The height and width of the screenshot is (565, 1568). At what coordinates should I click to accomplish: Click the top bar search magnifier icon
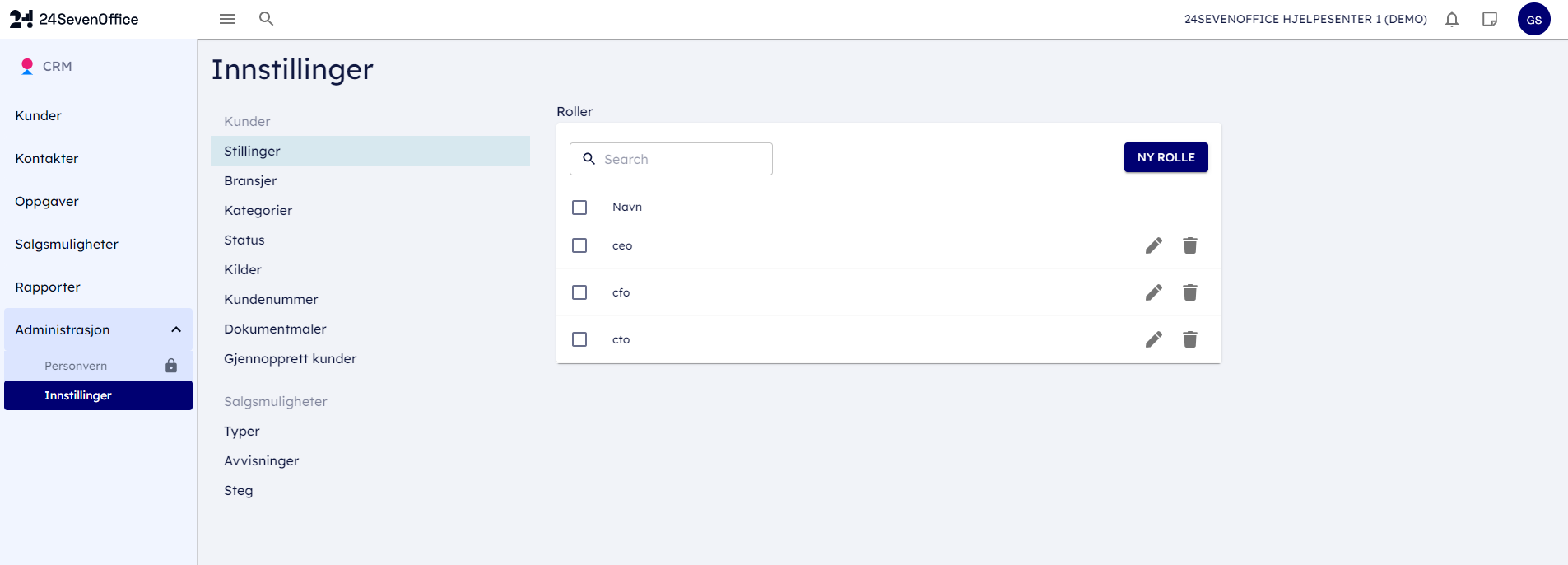coord(266,18)
